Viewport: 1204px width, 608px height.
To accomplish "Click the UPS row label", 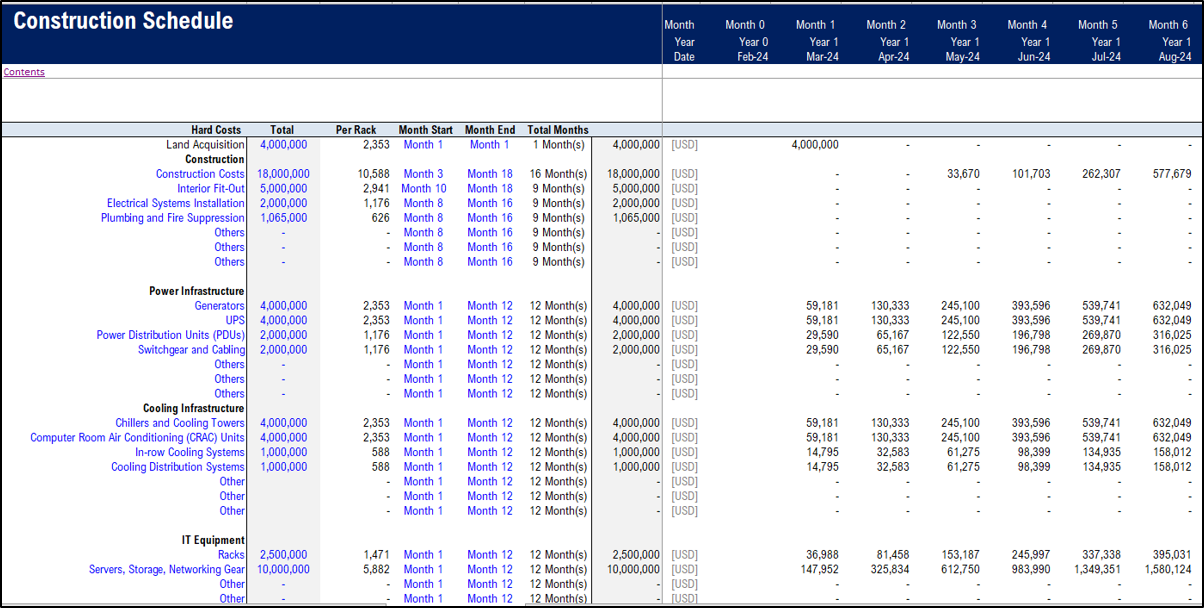I will tap(235, 321).
